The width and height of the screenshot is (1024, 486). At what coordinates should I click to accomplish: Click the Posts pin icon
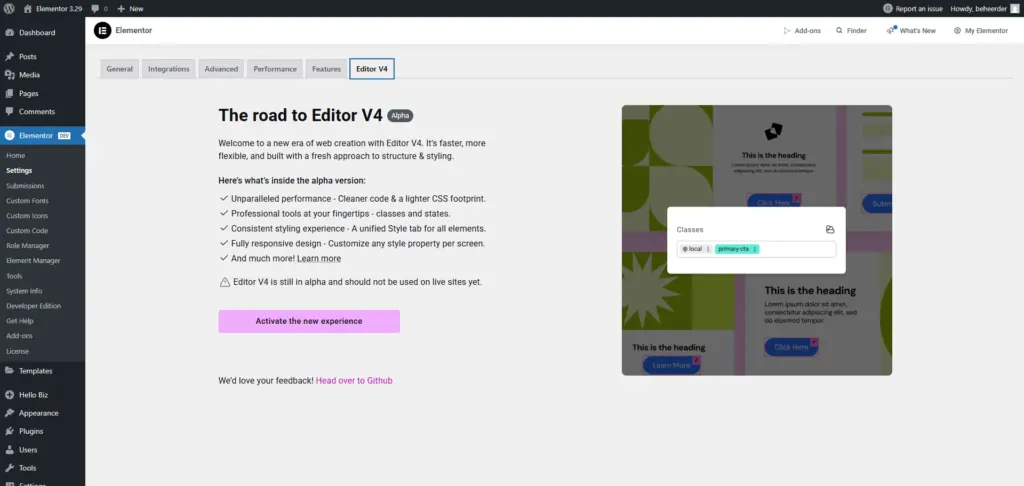point(9,57)
